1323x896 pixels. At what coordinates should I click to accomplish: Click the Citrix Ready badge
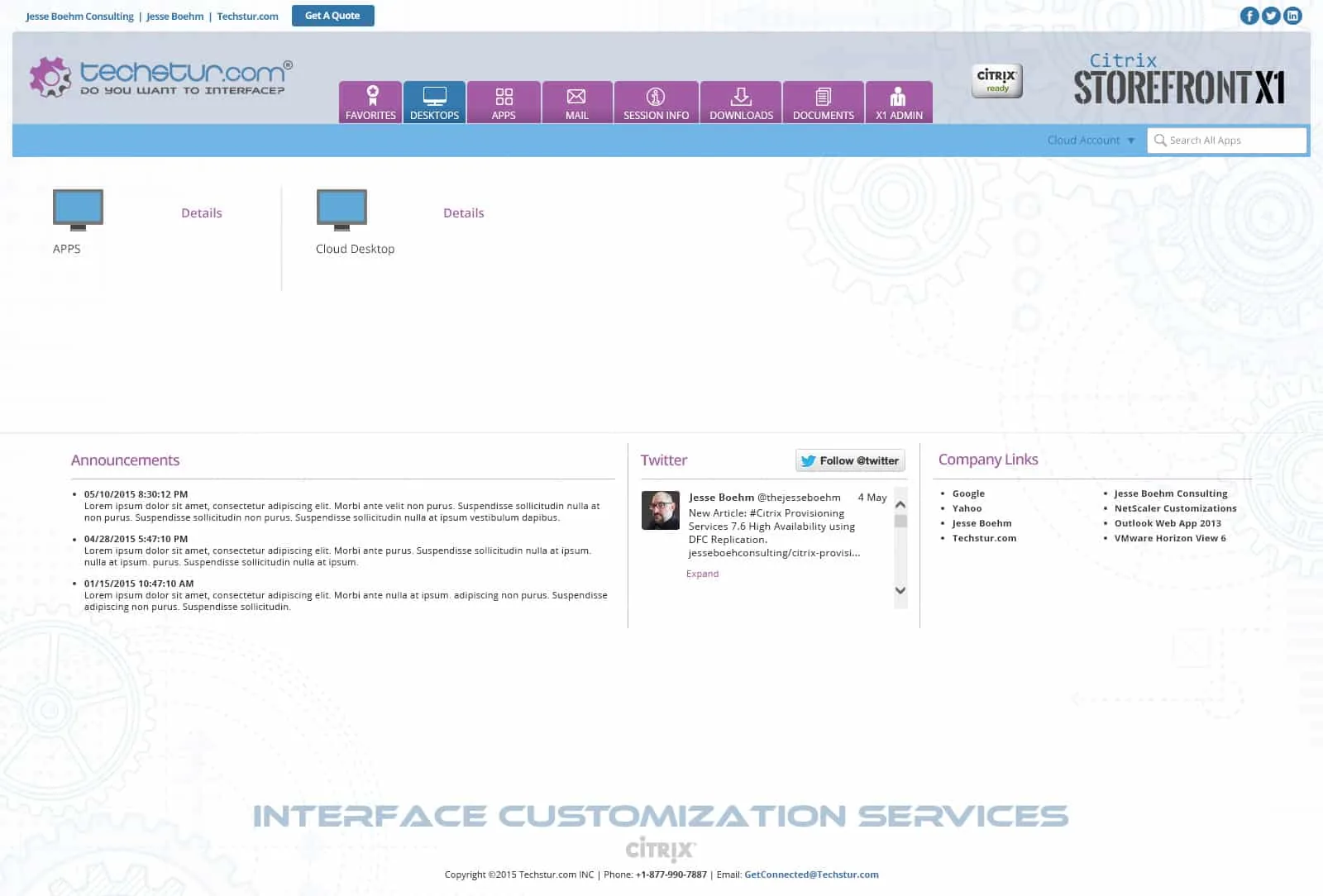point(996,81)
